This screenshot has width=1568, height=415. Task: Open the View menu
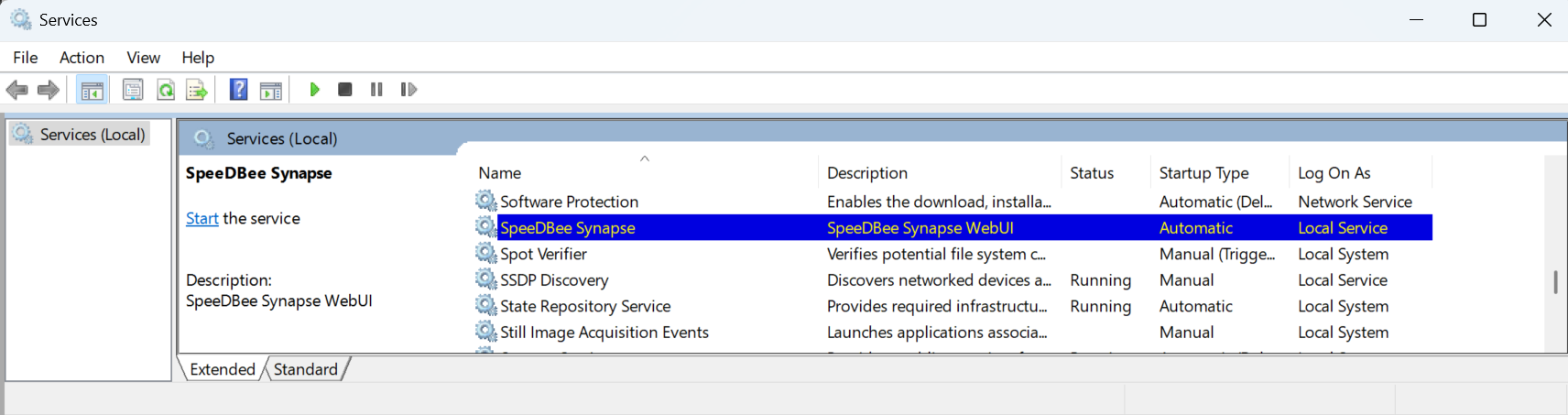[143, 58]
